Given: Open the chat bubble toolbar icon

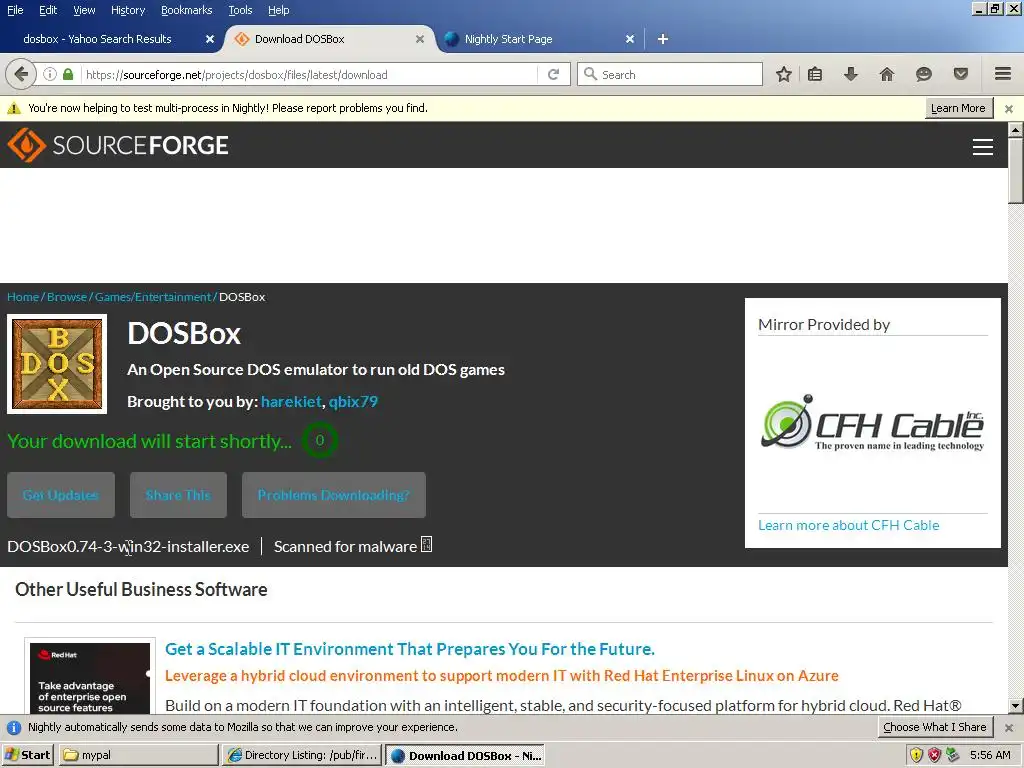Looking at the screenshot, I should (923, 74).
